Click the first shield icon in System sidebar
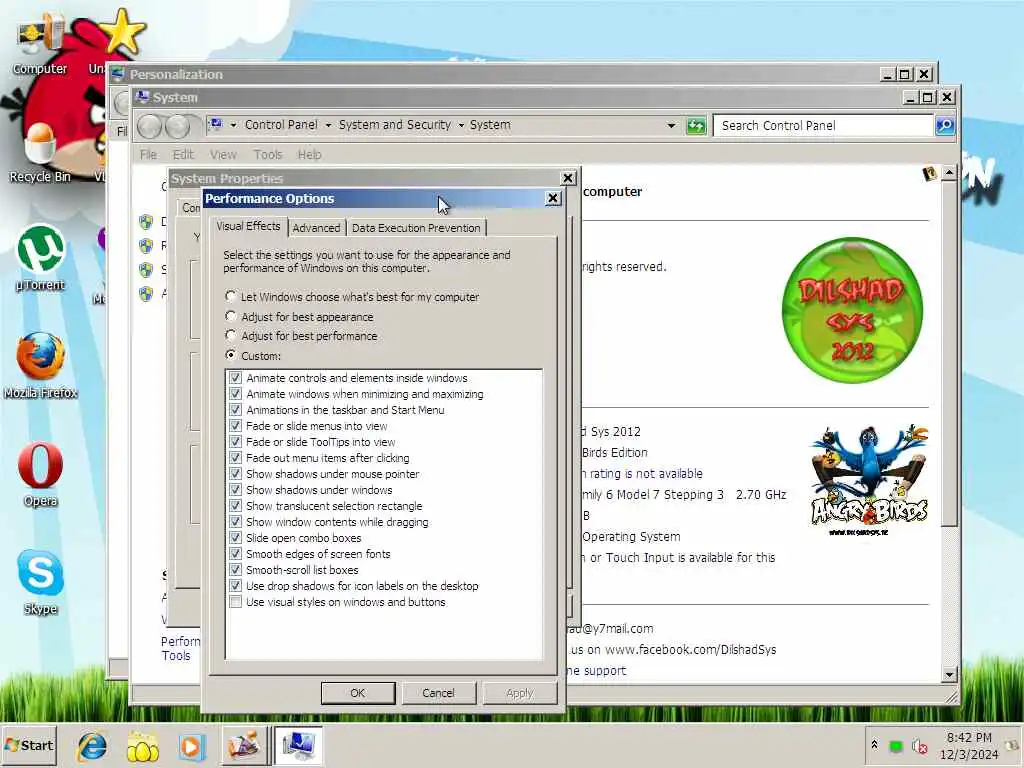The width and height of the screenshot is (1024, 768). (146, 222)
